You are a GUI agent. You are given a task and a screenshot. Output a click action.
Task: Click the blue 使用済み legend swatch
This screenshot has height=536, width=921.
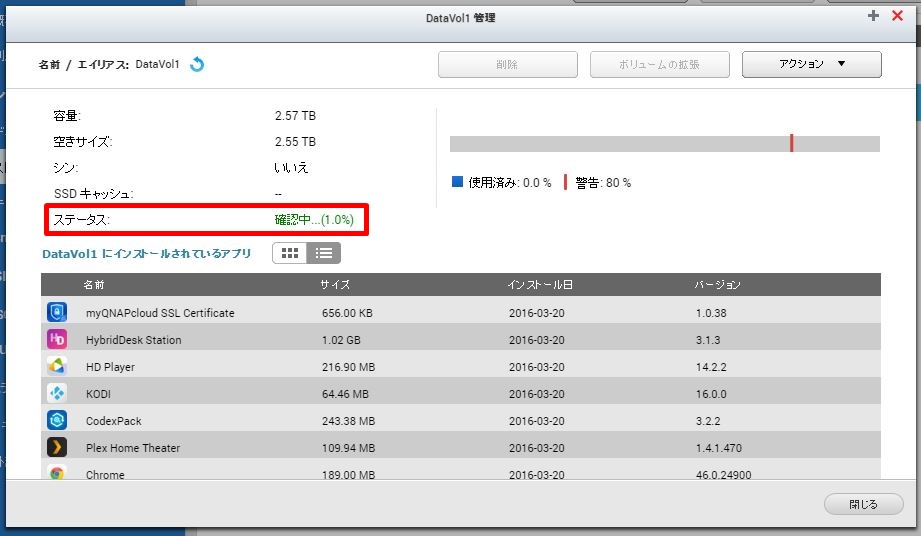(x=458, y=181)
